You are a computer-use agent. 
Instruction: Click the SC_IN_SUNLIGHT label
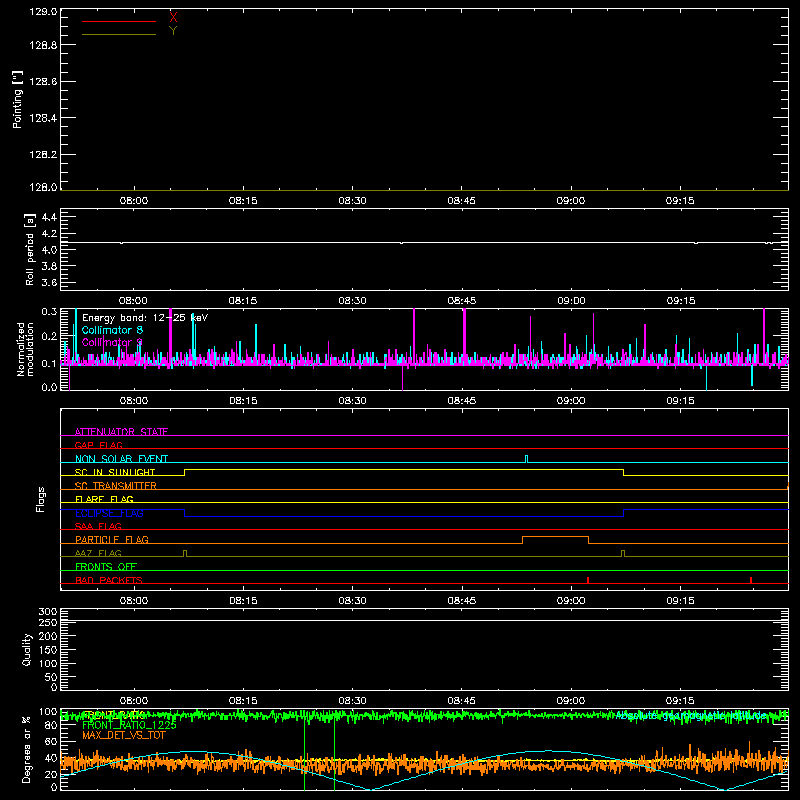tap(115, 472)
